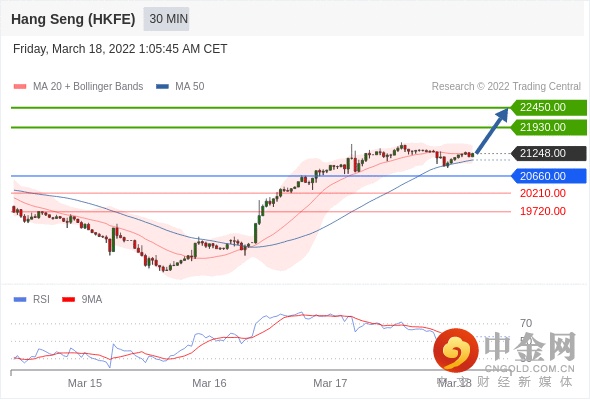Click the 20210.00 red support label
Image resolution: width=590 pixels, height=400 pixels.
[543, 193]
